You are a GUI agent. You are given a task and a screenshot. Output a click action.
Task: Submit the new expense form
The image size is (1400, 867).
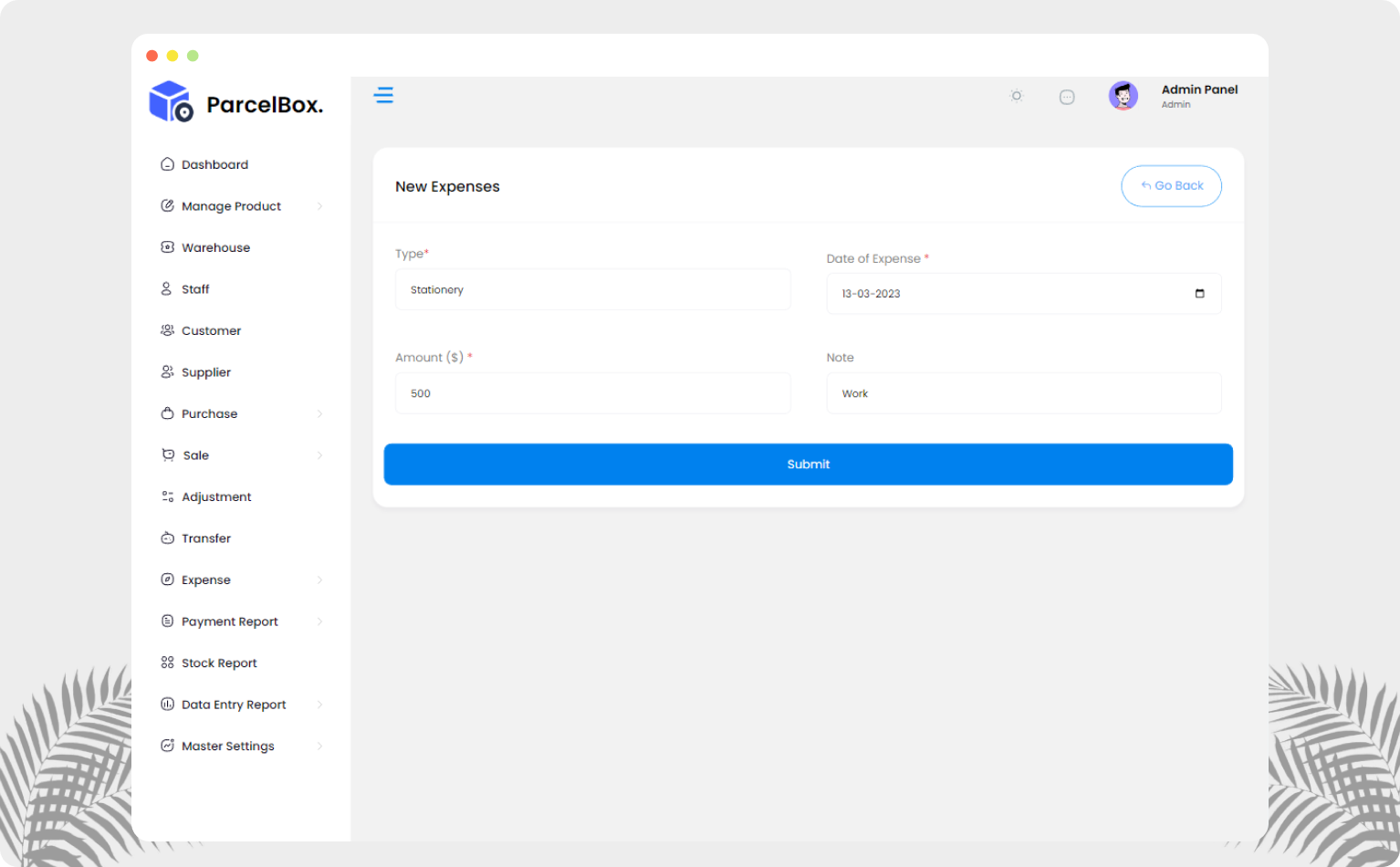click(x=808, y=464)
